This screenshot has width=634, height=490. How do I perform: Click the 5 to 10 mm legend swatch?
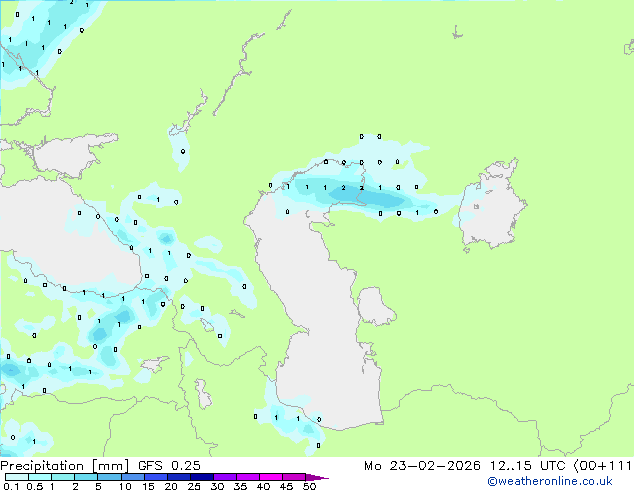(109, 477)
